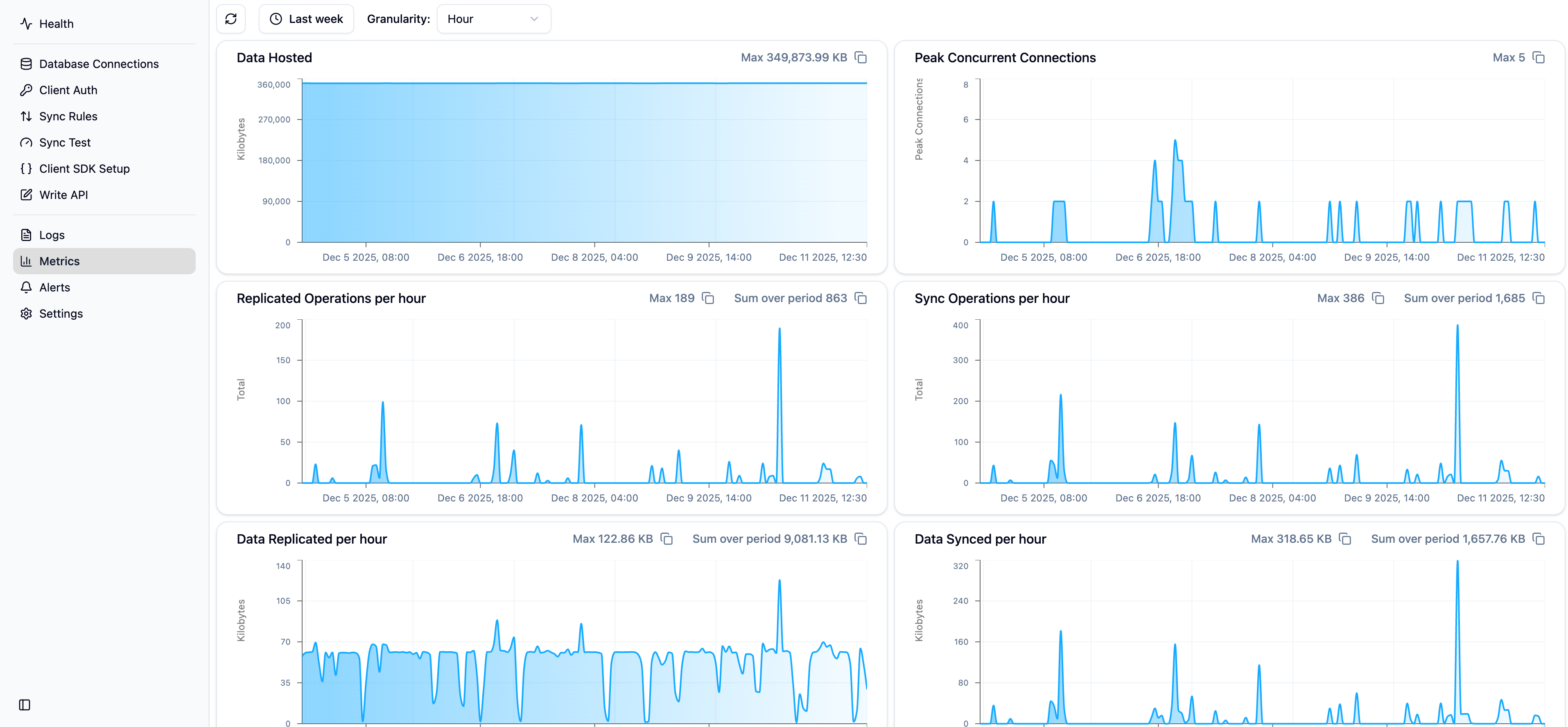Image resolution: width=1568 pixels, height=727 pixels.
Task: Copy Data Replicated max 122.86 KB
Action: [667, 539]
